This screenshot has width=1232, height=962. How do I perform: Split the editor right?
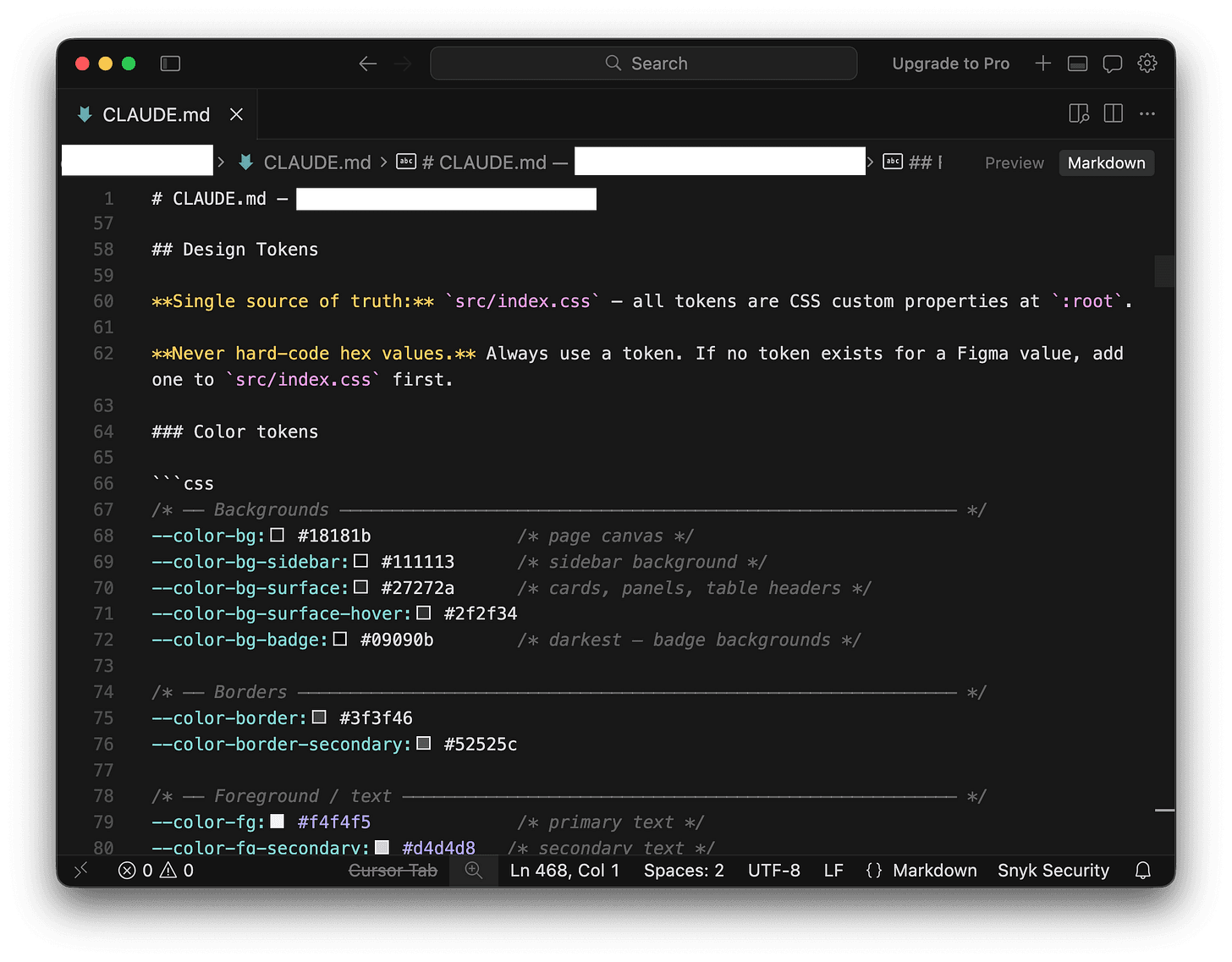tap(1113, 113)
